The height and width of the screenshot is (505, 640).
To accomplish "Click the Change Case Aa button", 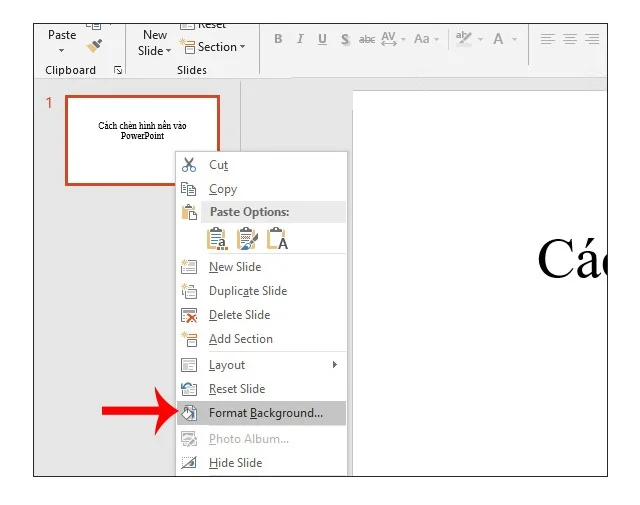I will coord(421,39).
